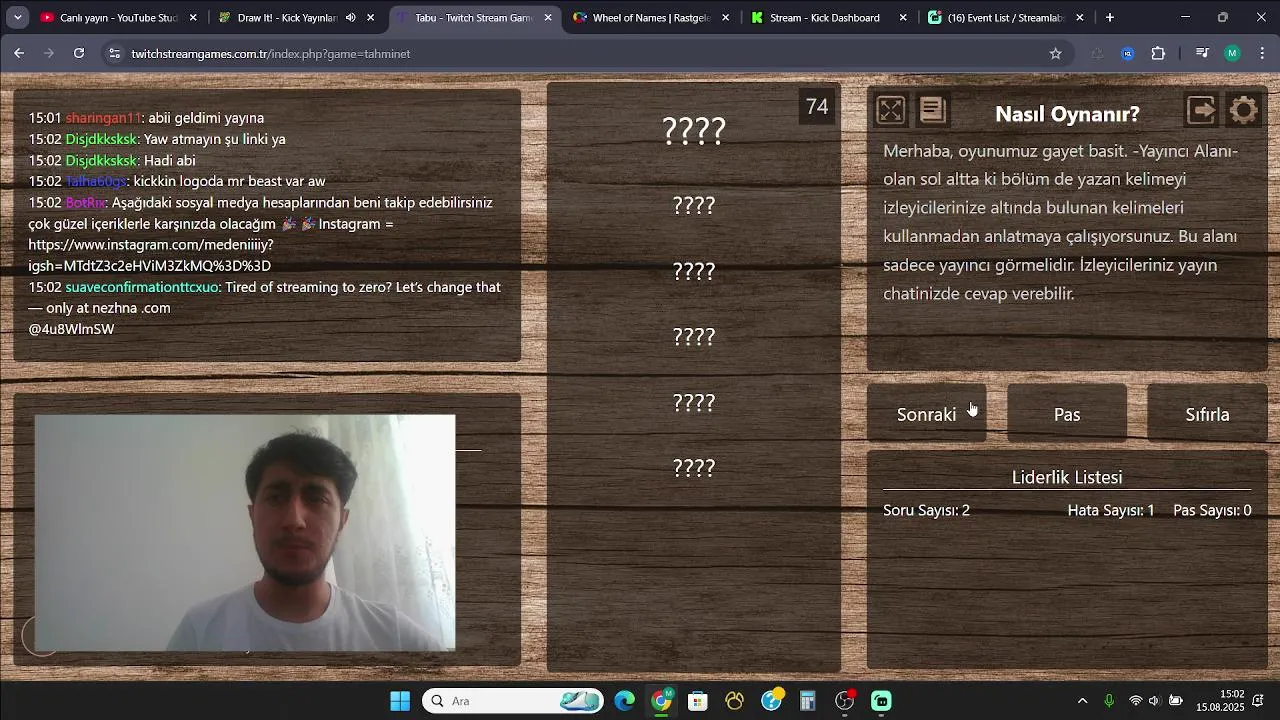Click Soru Sayısı: 2 counter

click(x=926, y=510)
